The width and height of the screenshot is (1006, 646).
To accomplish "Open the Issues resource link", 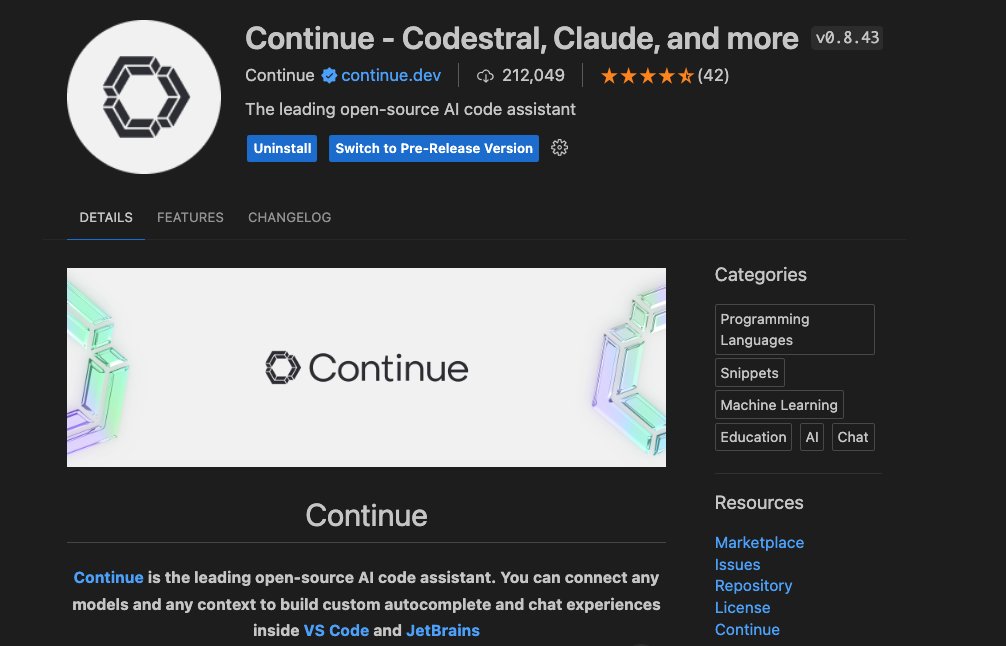I will pyautogui.click(x=737, y=565).
